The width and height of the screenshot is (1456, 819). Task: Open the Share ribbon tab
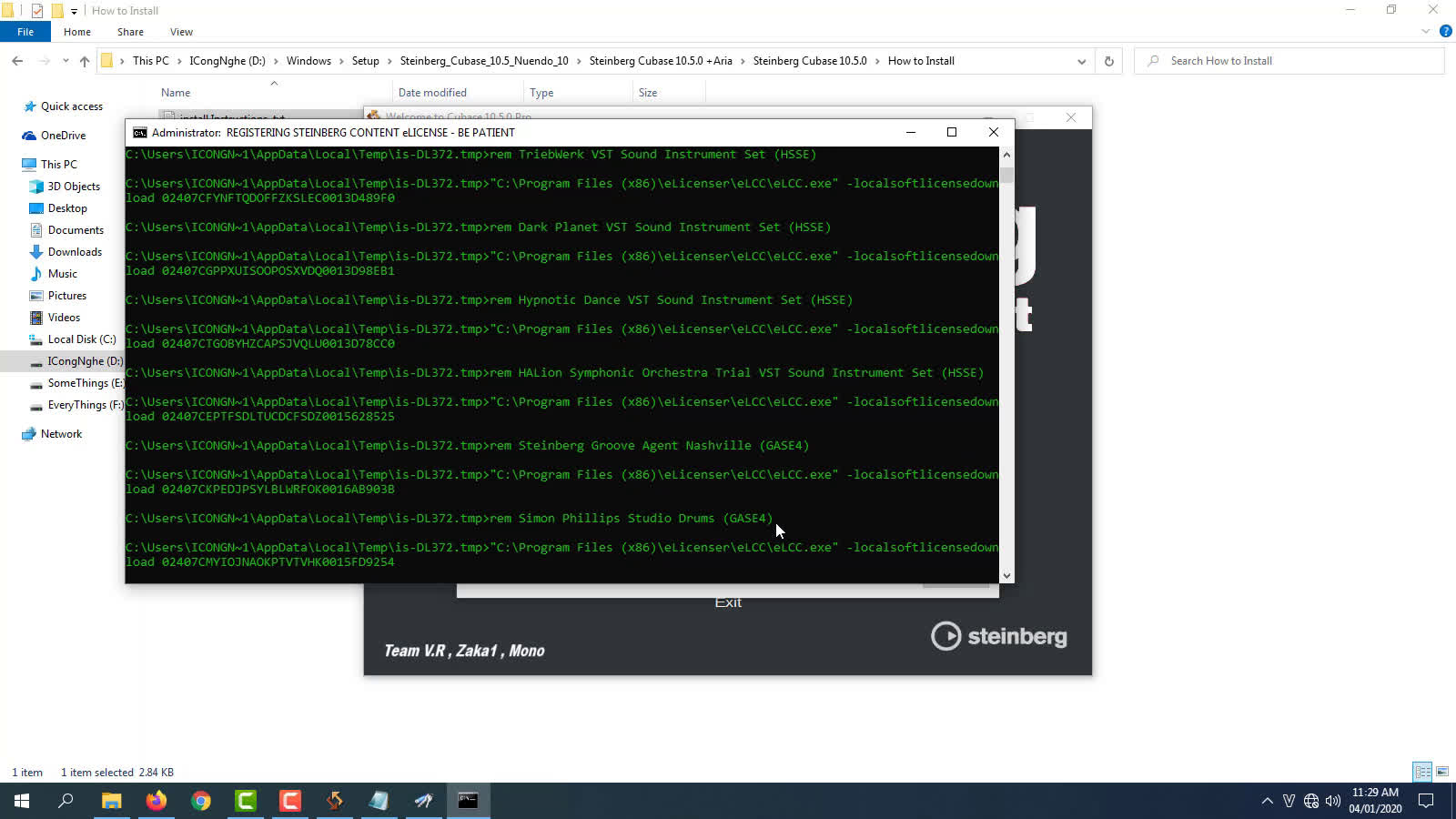pyautogui.click(x=130, y=31)
